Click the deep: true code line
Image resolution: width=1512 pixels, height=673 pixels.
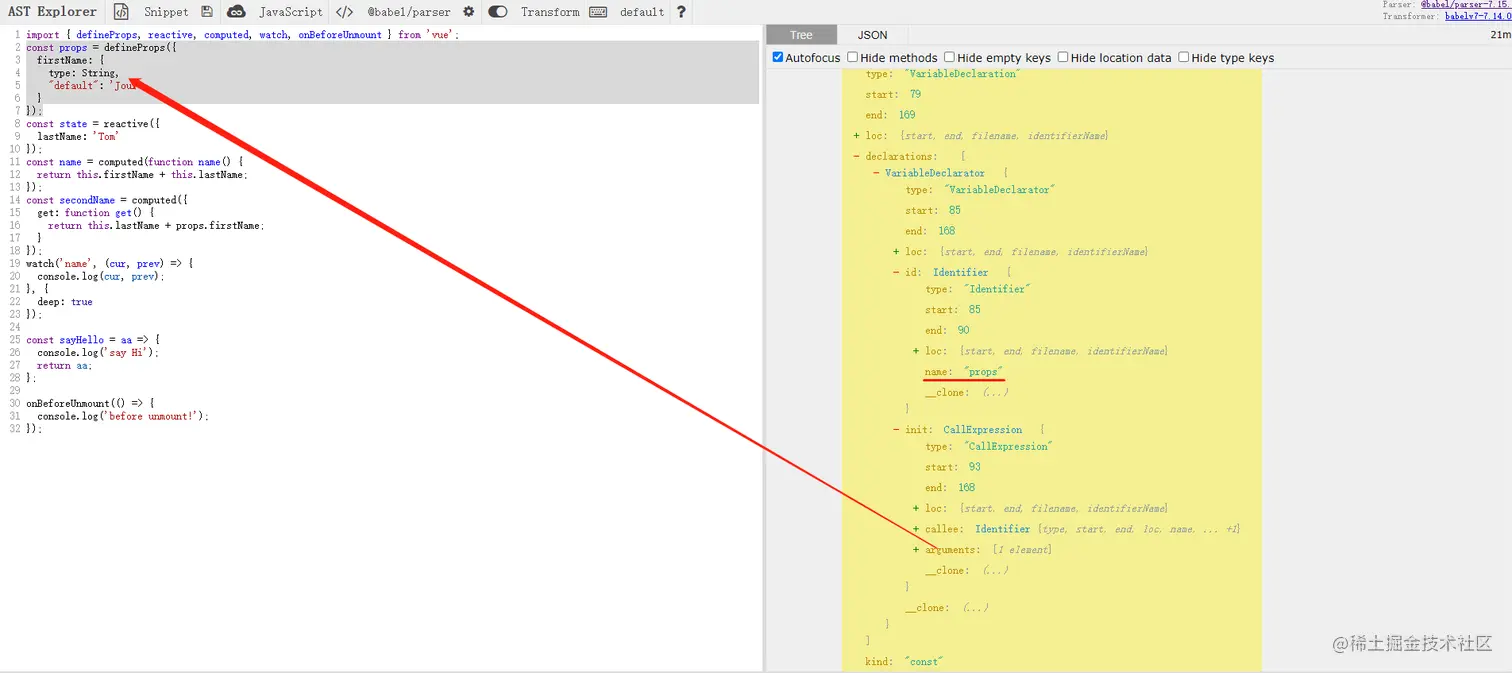click(x=65, y=302)
